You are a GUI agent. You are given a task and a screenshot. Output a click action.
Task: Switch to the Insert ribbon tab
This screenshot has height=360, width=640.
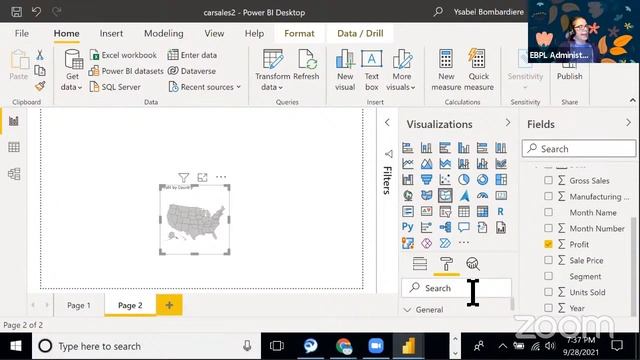click(111, 33)
